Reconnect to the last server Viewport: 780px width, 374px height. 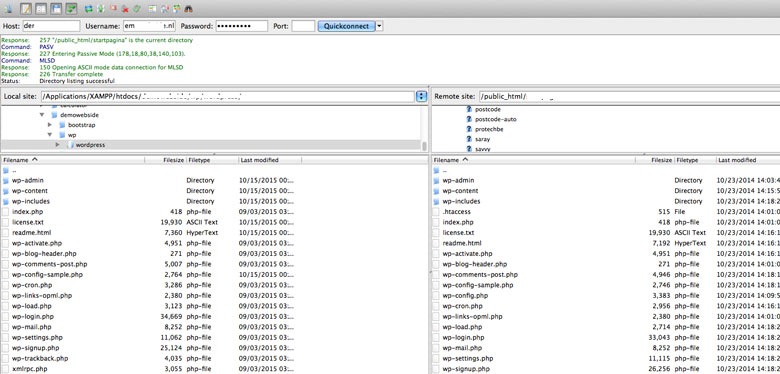tap(137, 8)
